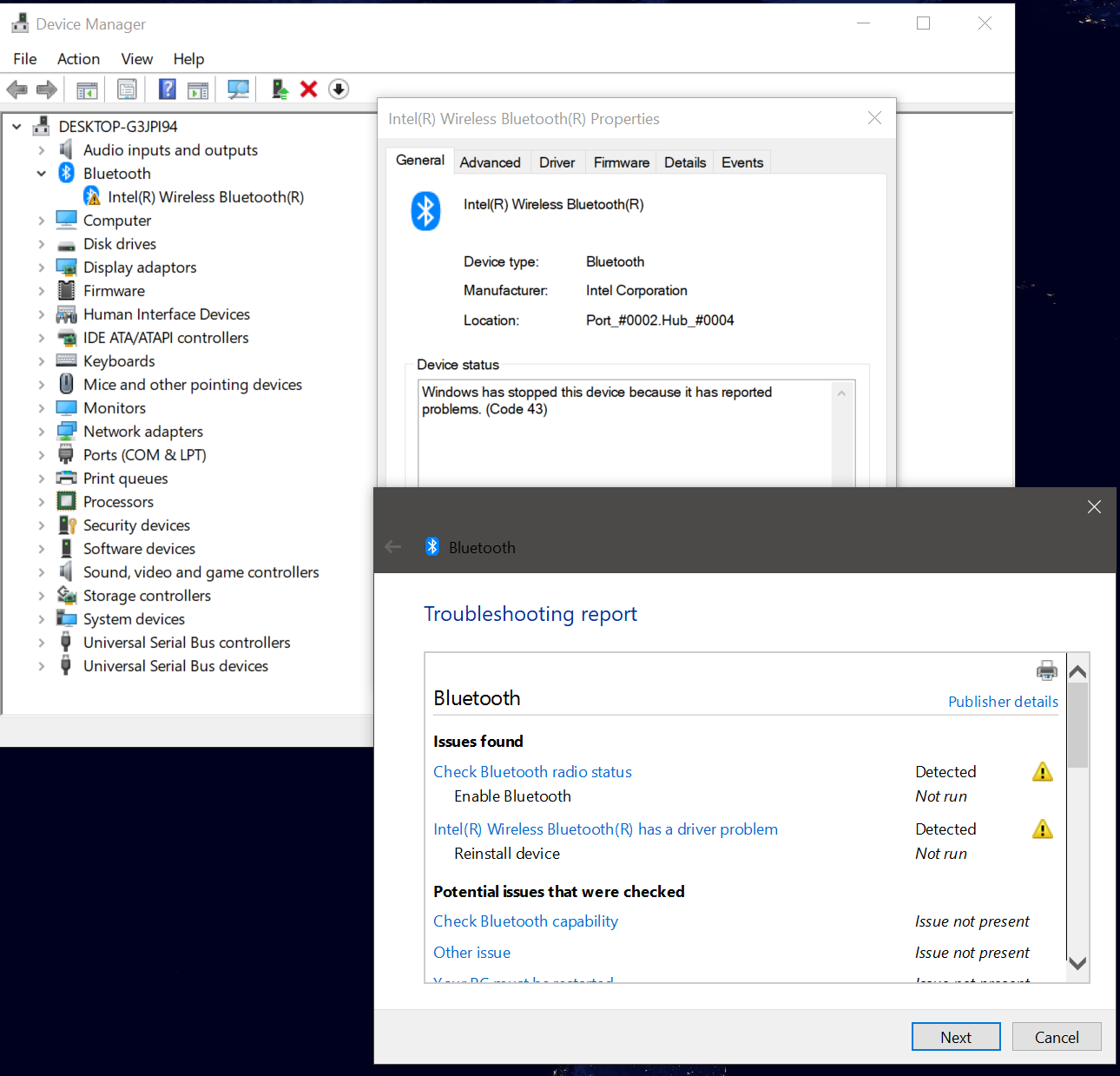Click the Show/Hide Console Tree toolbar icon
Image resolution: width=1120 pixels, height=1076 pixels.
coord(87,89)
